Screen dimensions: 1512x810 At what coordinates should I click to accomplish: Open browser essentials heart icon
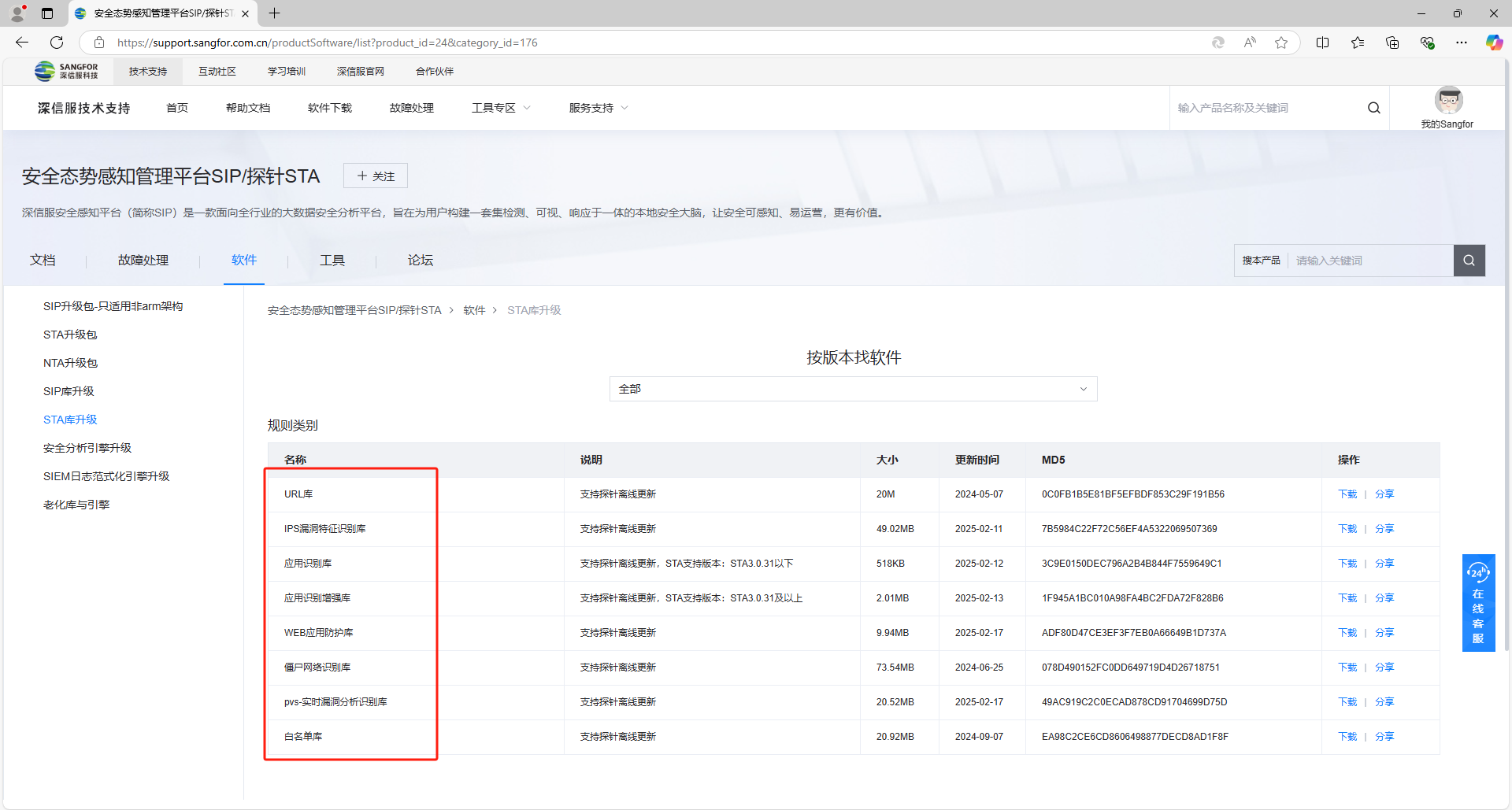[1427, 43]
